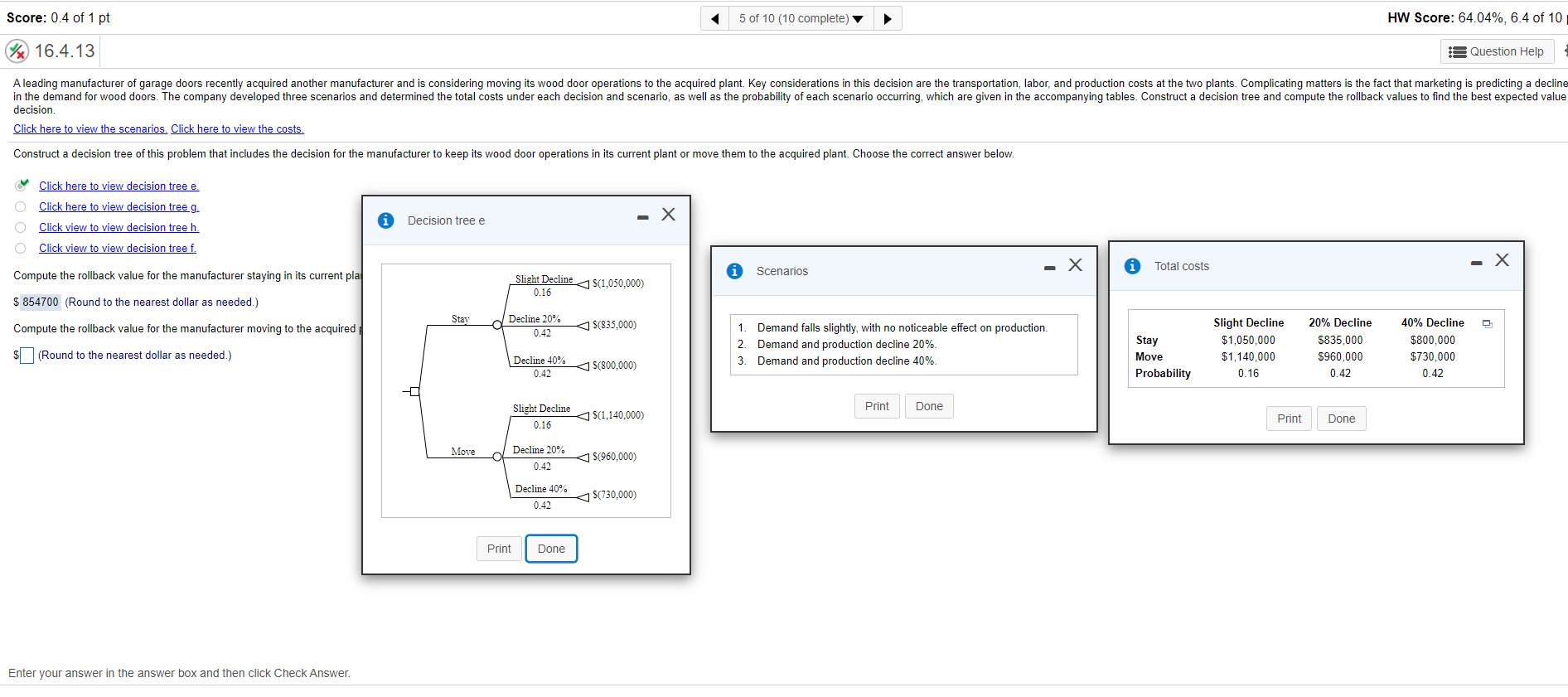Image resolution: width=1568 pixels, height=697 pixels.
Task: Click the 'Stay' row label in Total costs
Action: [1147, 340]
